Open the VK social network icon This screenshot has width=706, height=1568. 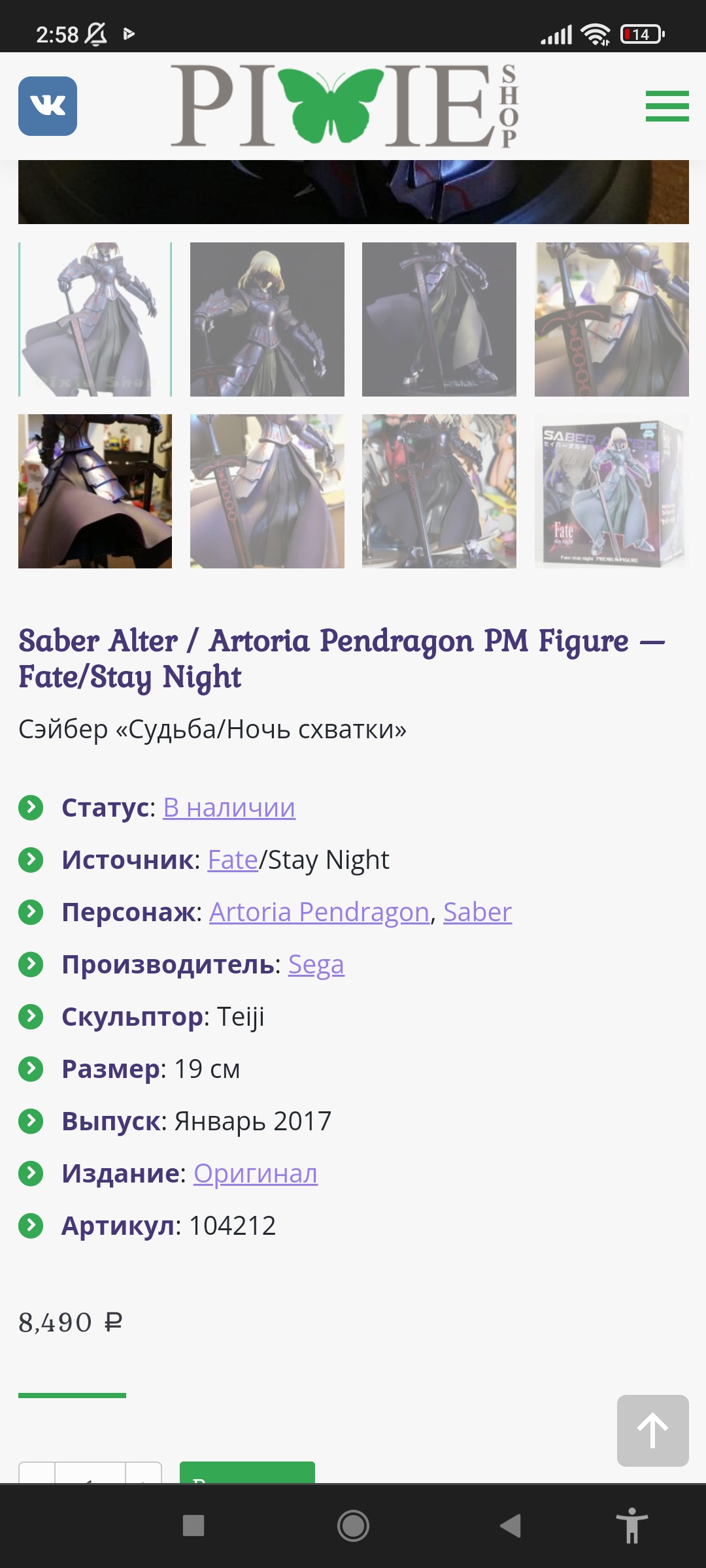(x=48, y=106)
